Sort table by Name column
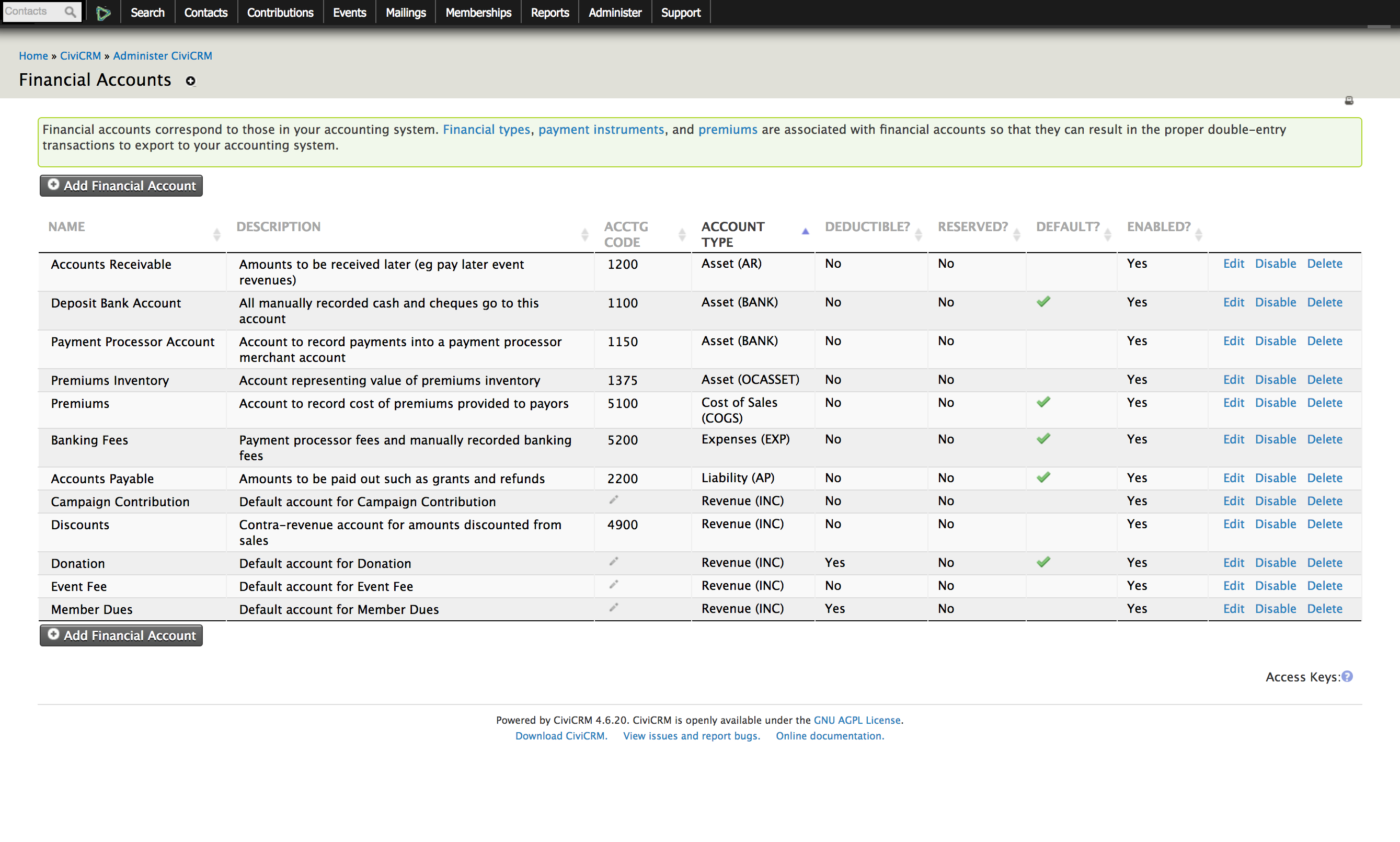Screen dimensions: 1400x842 pos(132,234)
